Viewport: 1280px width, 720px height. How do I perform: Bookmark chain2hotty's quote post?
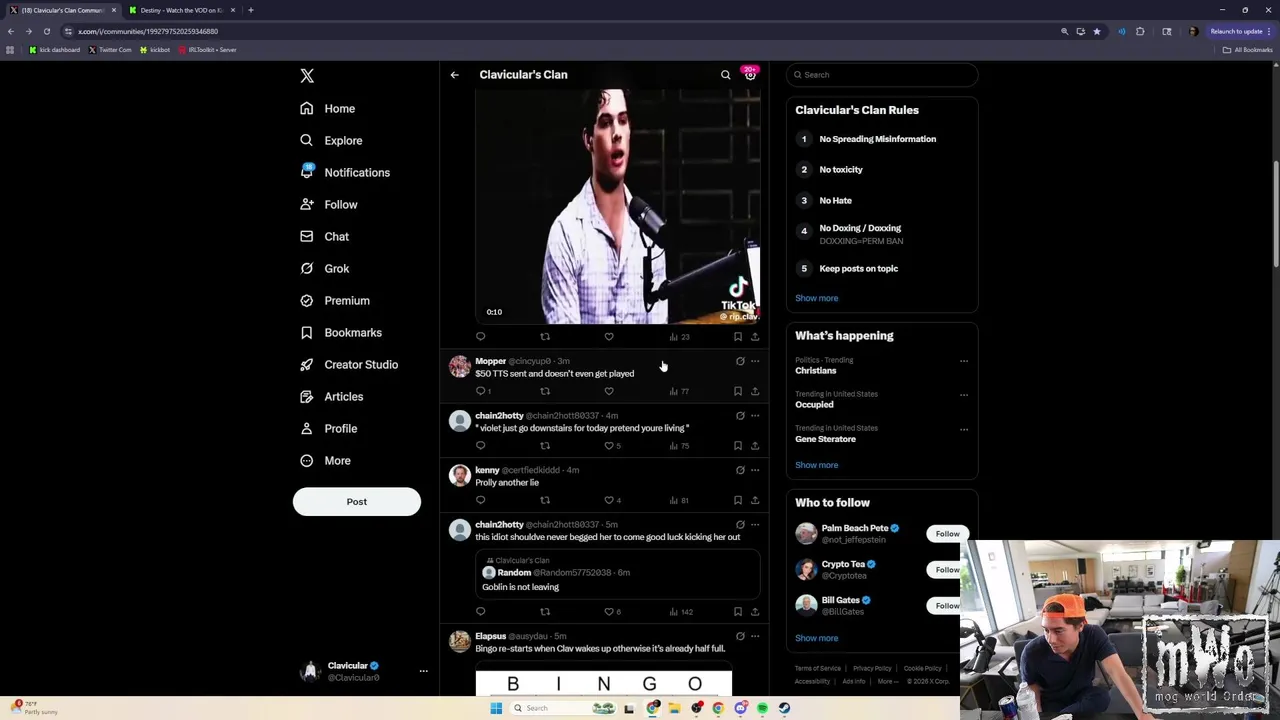738,611
